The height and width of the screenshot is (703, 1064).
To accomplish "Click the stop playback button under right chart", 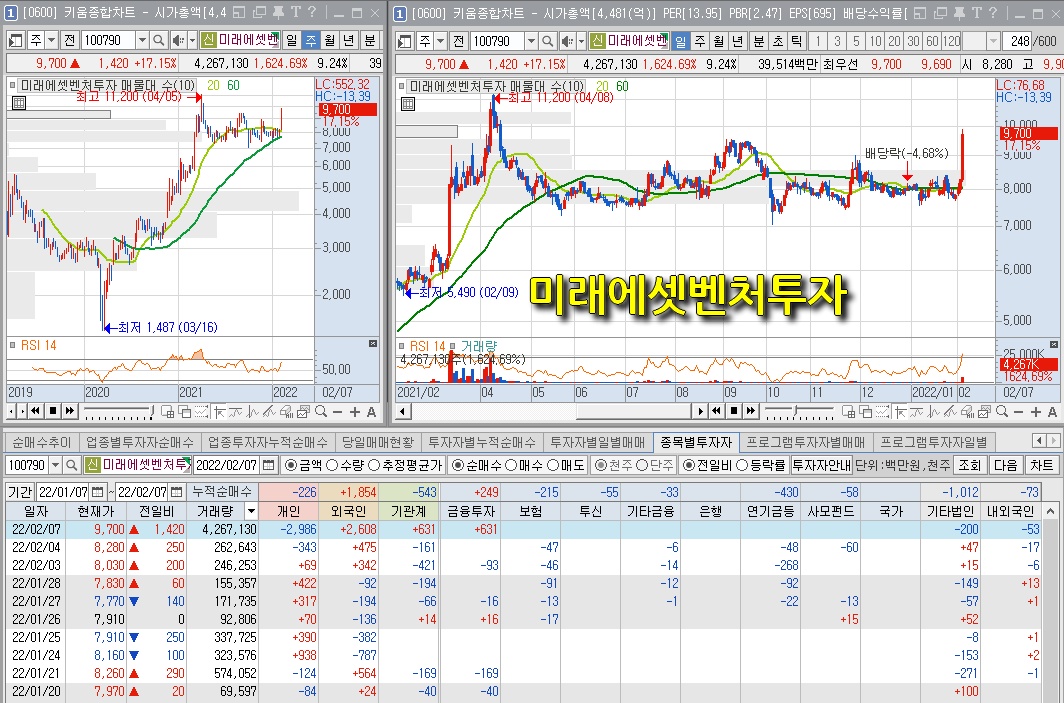I will (734, 411).
